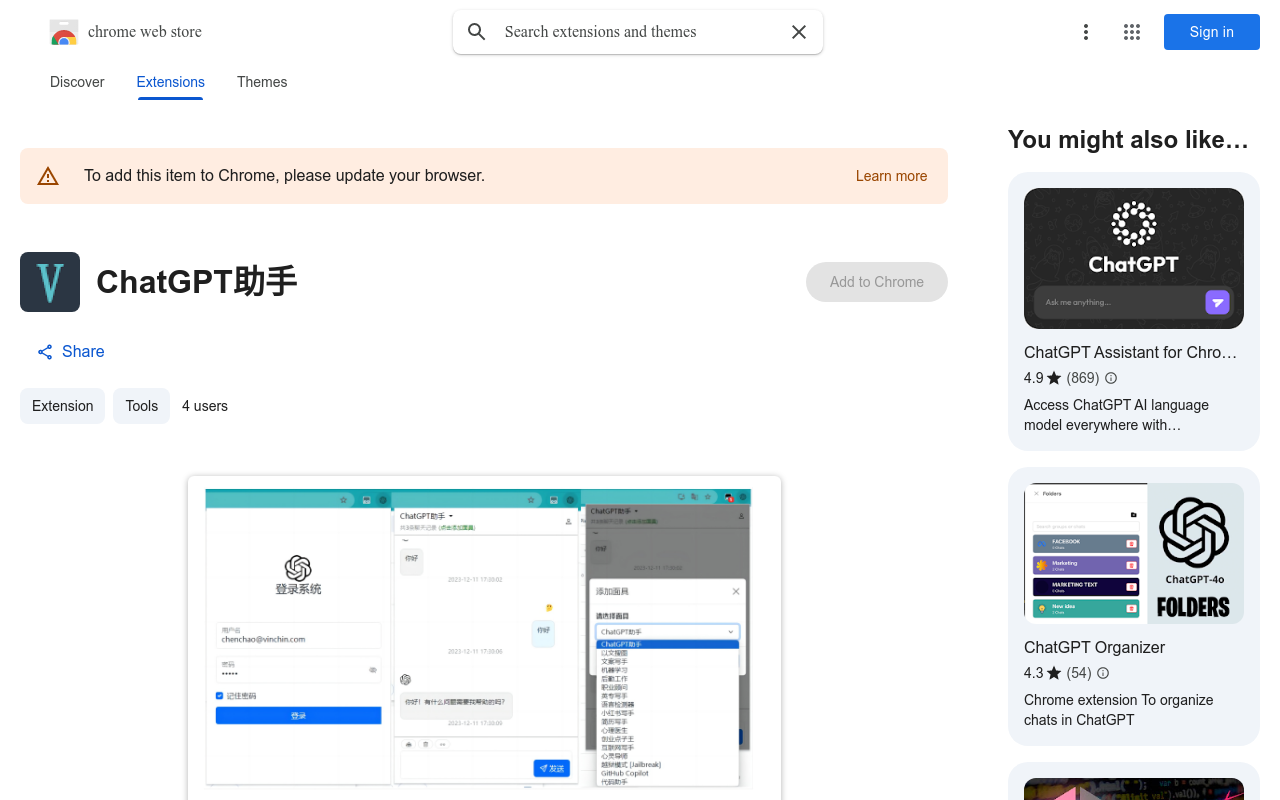Open ChatGPT Assistant for Chrome listing

click(1131, 352)
